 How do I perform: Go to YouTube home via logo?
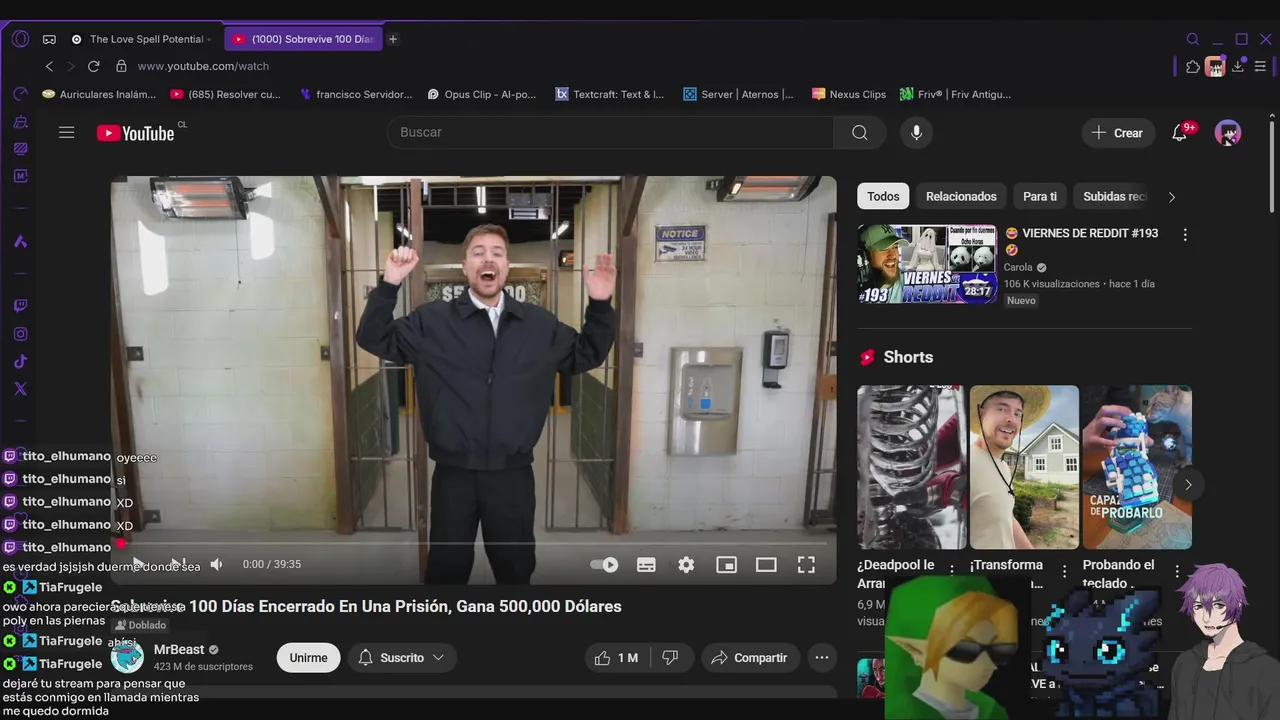click(136, 133)
